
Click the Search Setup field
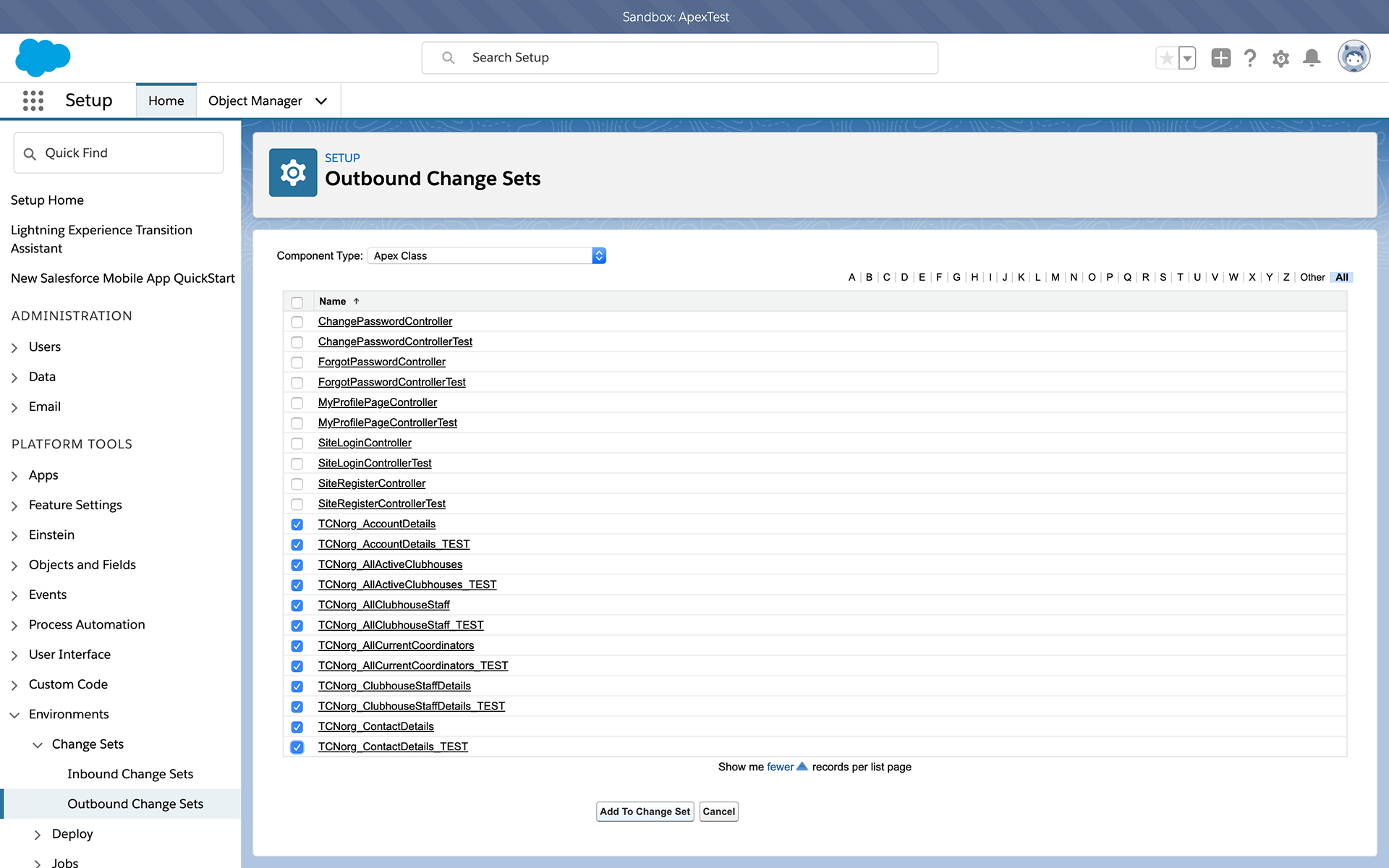[x=680, y=58]
